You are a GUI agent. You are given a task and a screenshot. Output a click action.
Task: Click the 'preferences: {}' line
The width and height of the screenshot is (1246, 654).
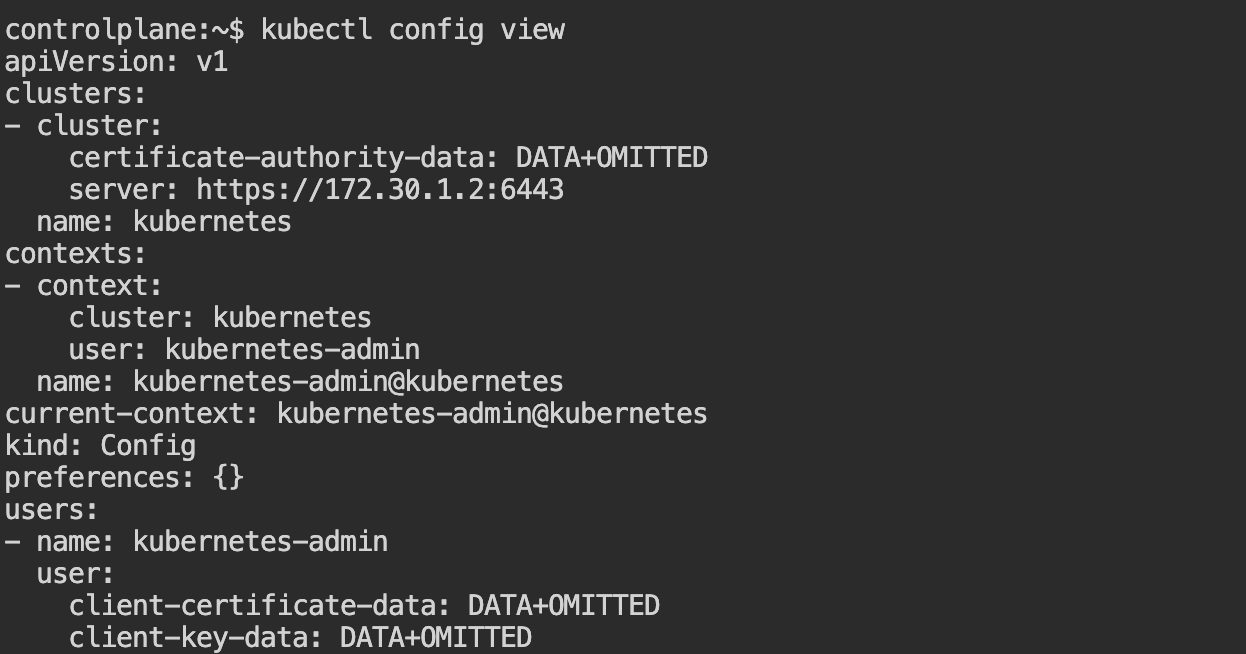pos(124,477)
